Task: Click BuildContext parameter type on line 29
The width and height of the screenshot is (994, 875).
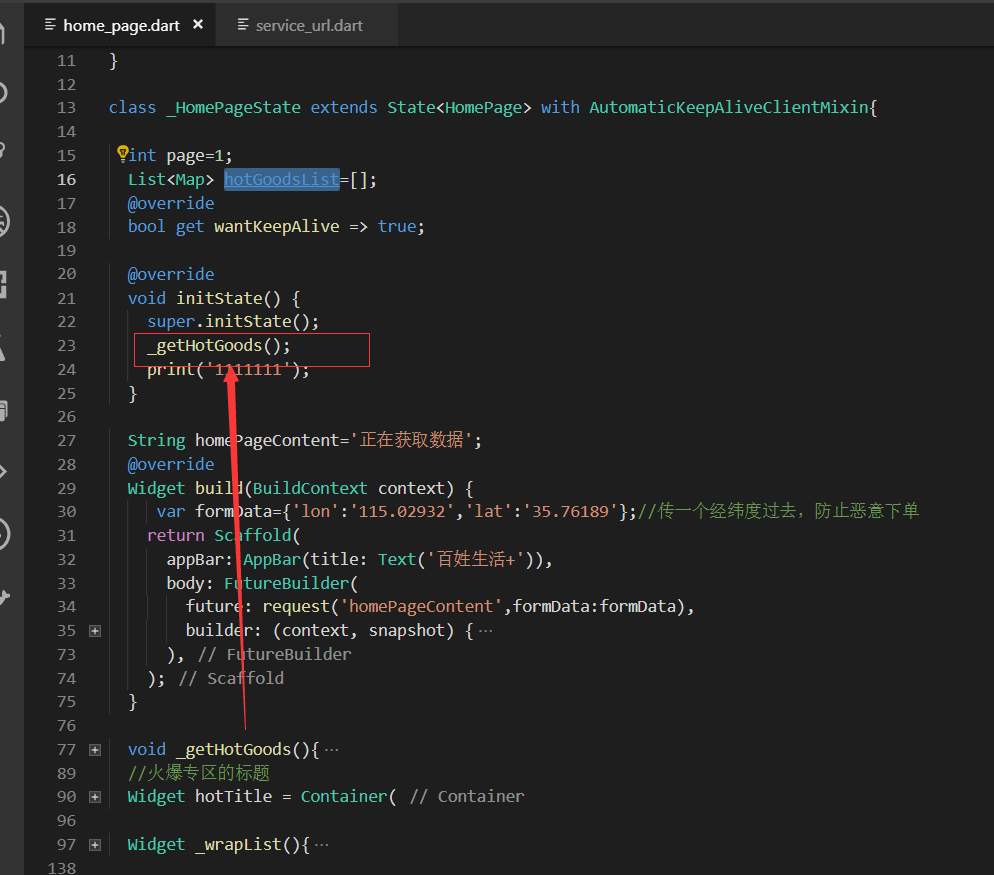Action: (310, 488)
